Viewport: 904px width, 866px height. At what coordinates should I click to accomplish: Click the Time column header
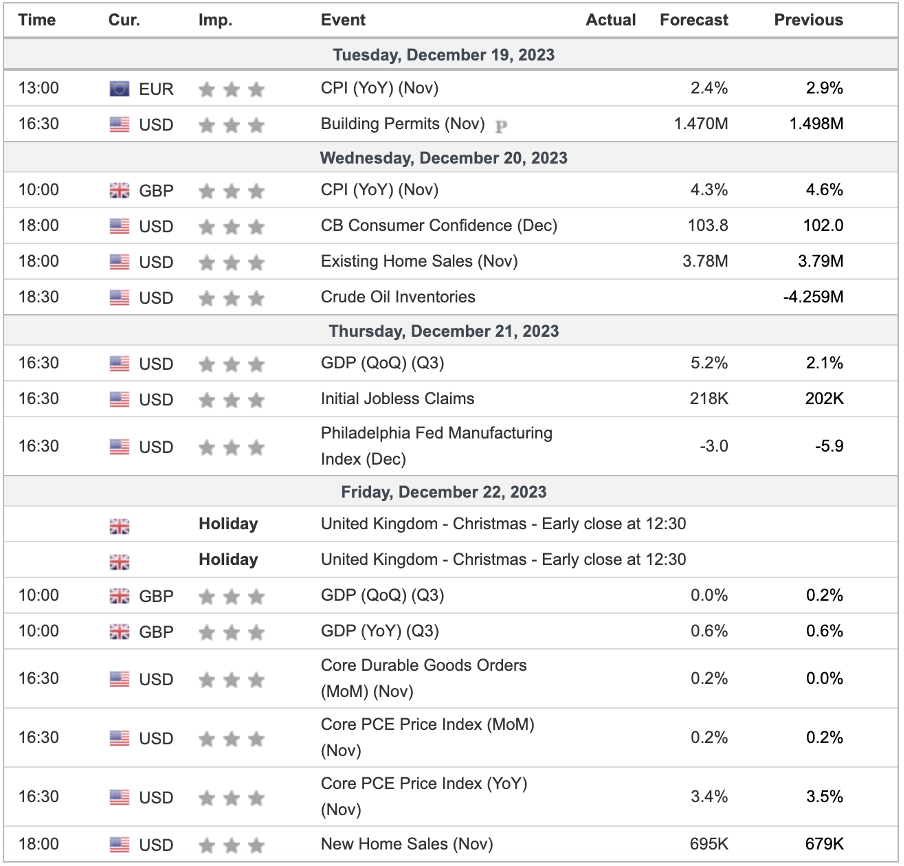point(37,20)
